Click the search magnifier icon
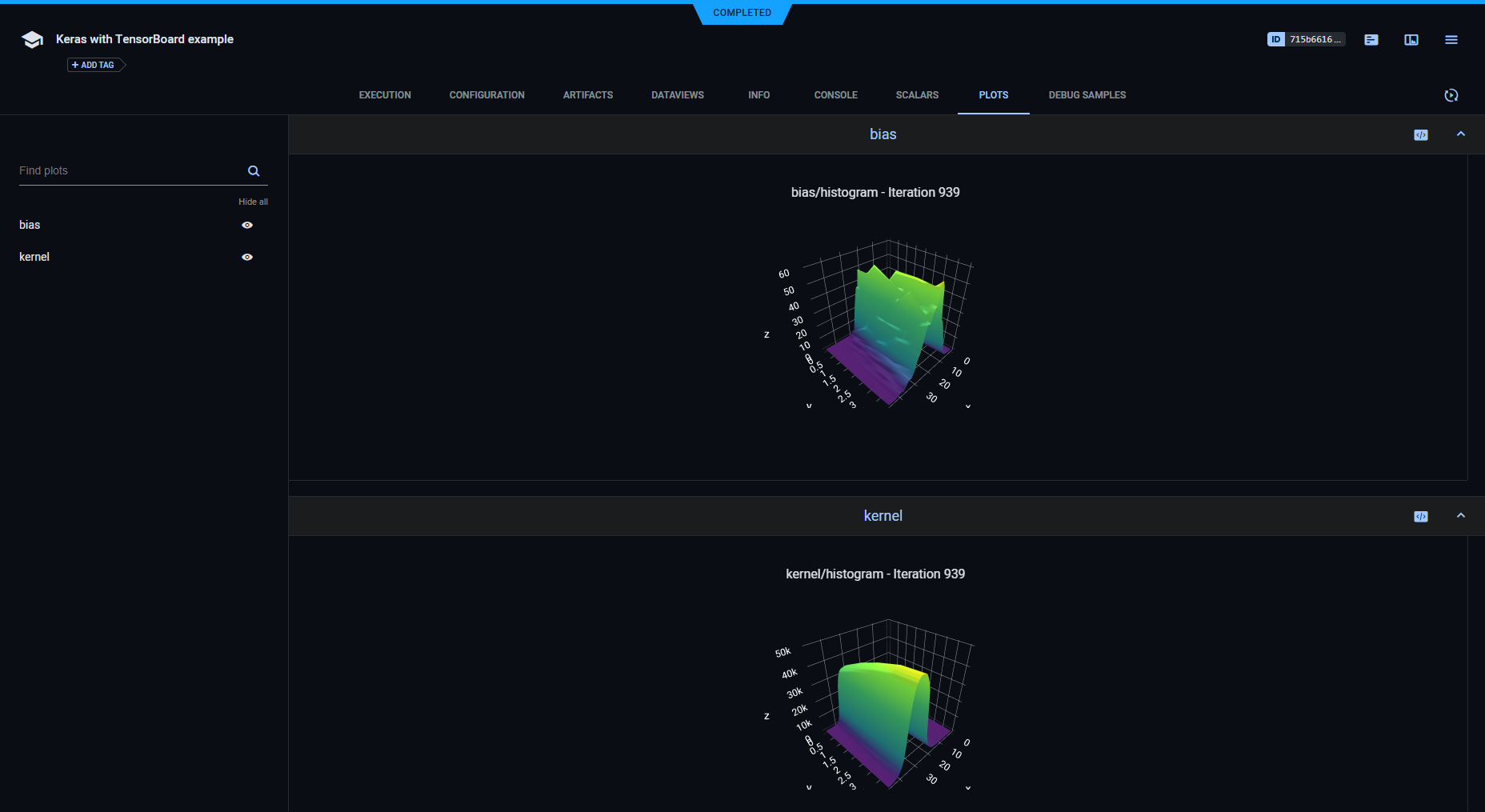Viewport: 1485px width, 812px height. point(254,171)
